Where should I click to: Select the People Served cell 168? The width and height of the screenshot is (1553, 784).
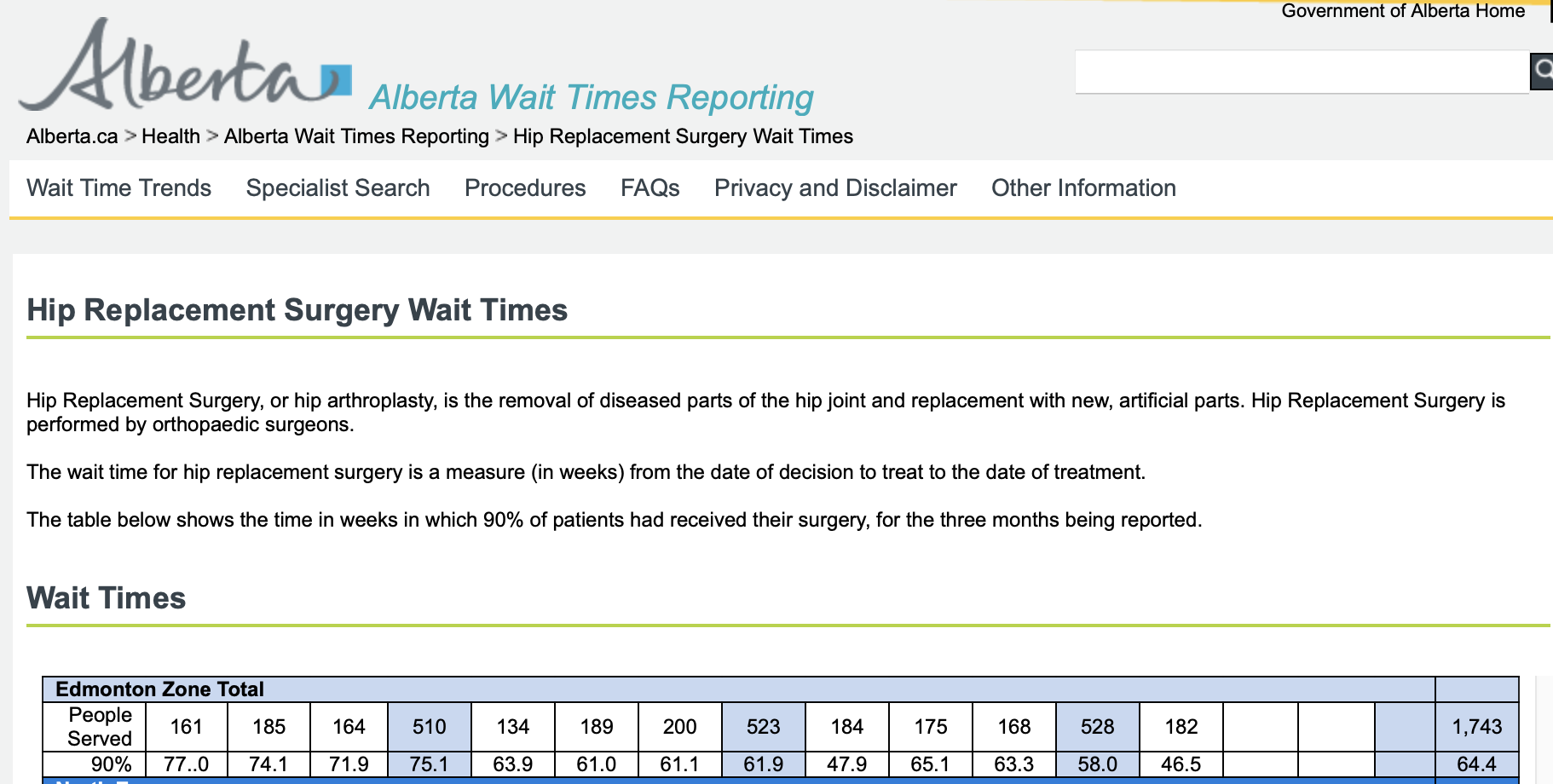[x=1014, y=727]
